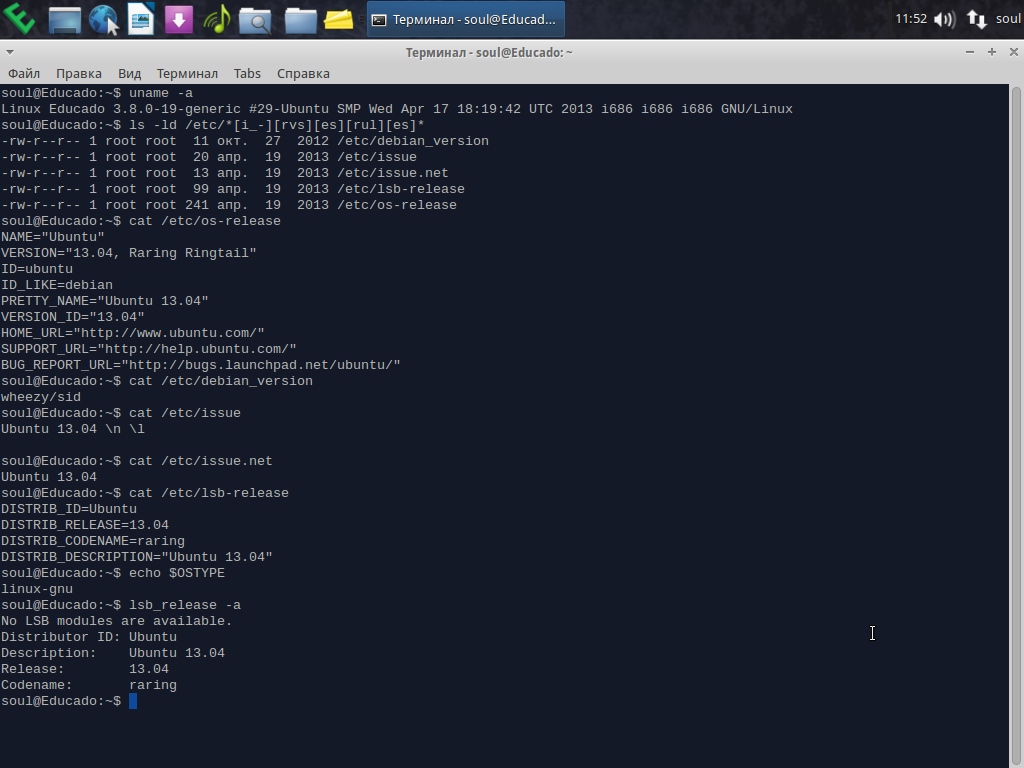Screen dimensions: 1024x768
Task: Open the Справка menu
Action: (x=303, y=73)
